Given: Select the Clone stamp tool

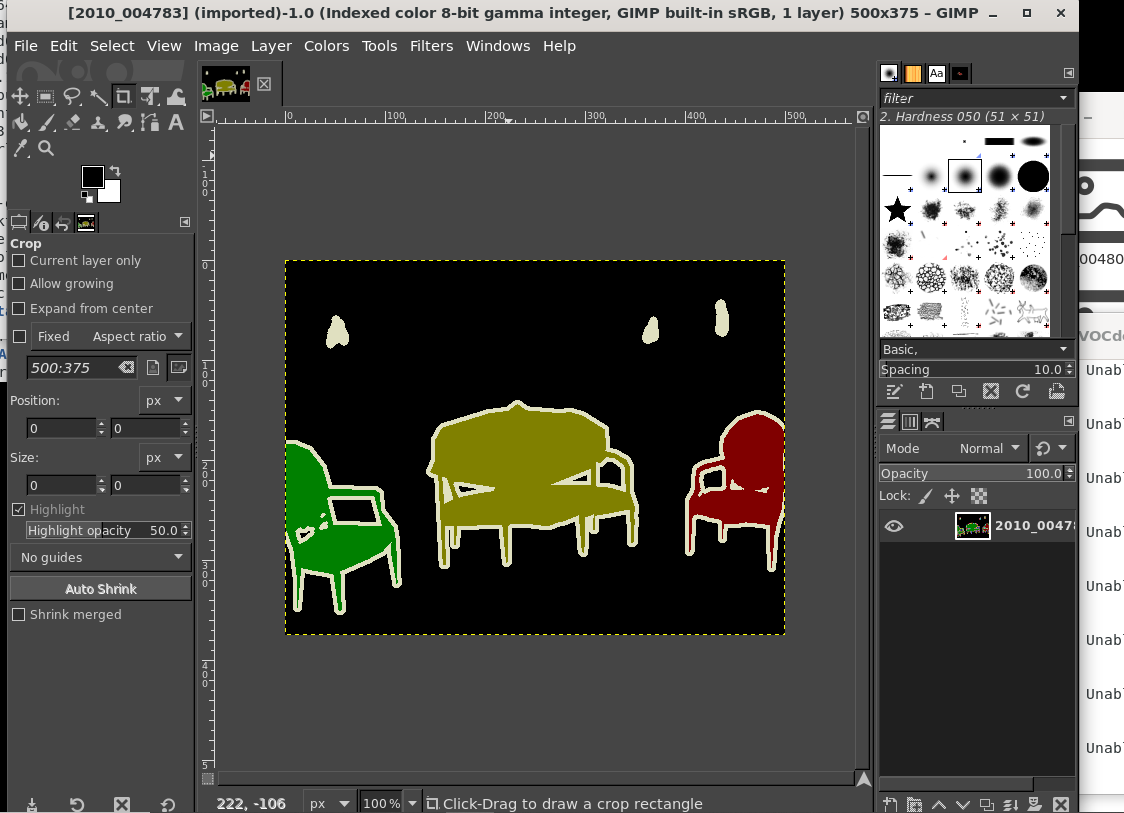Looking at the screenshot, I should (98, 123).
